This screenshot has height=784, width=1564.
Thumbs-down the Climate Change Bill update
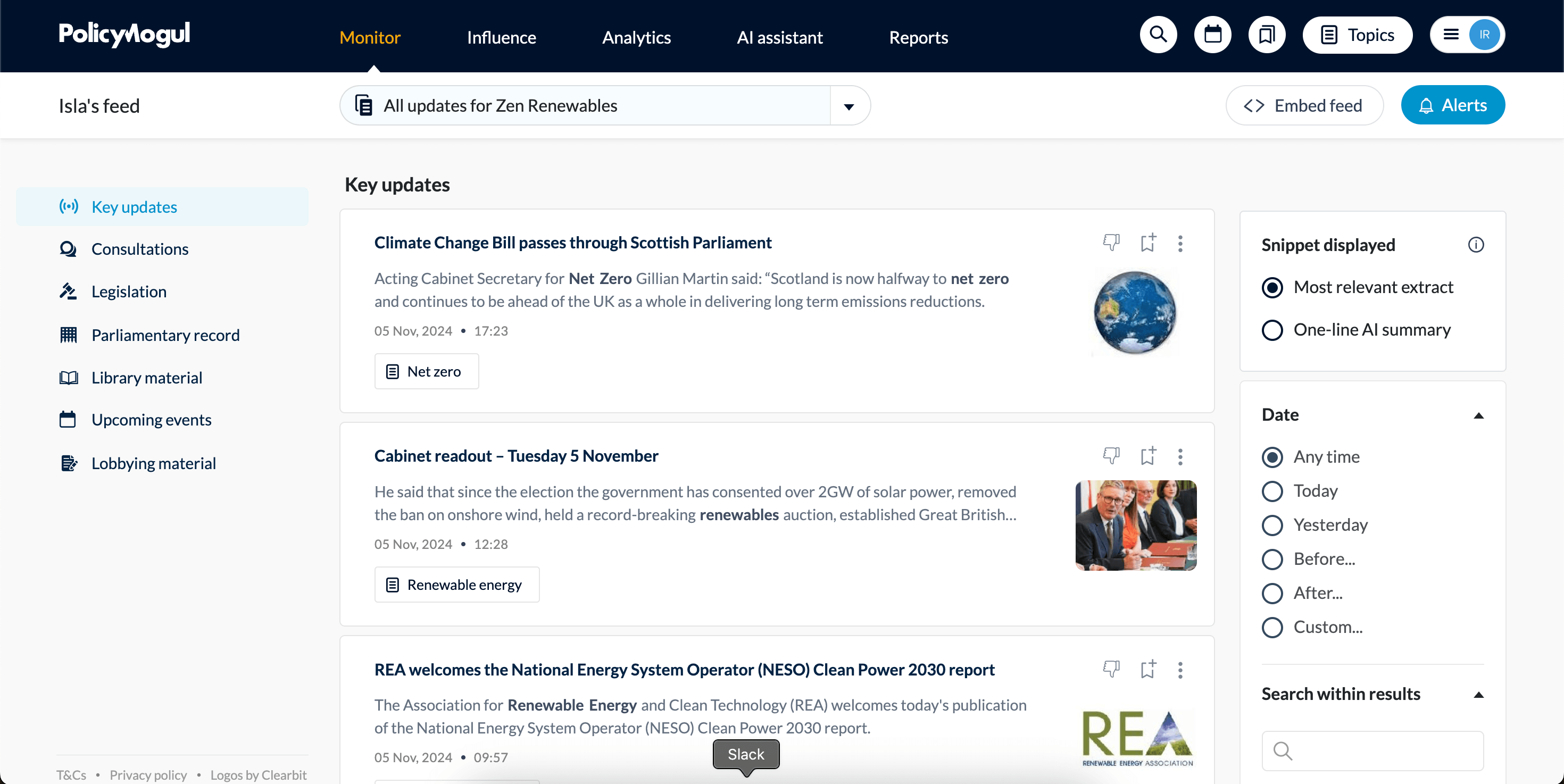tap(1111, 243)
